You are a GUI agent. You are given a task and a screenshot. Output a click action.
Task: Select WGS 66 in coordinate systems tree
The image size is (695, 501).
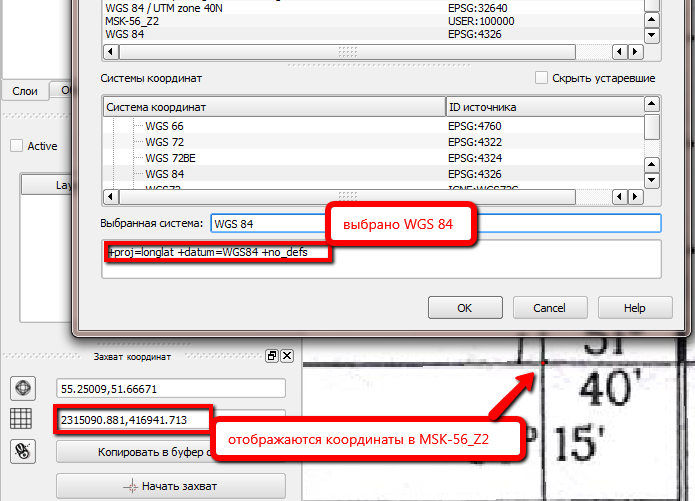point(373,126)
